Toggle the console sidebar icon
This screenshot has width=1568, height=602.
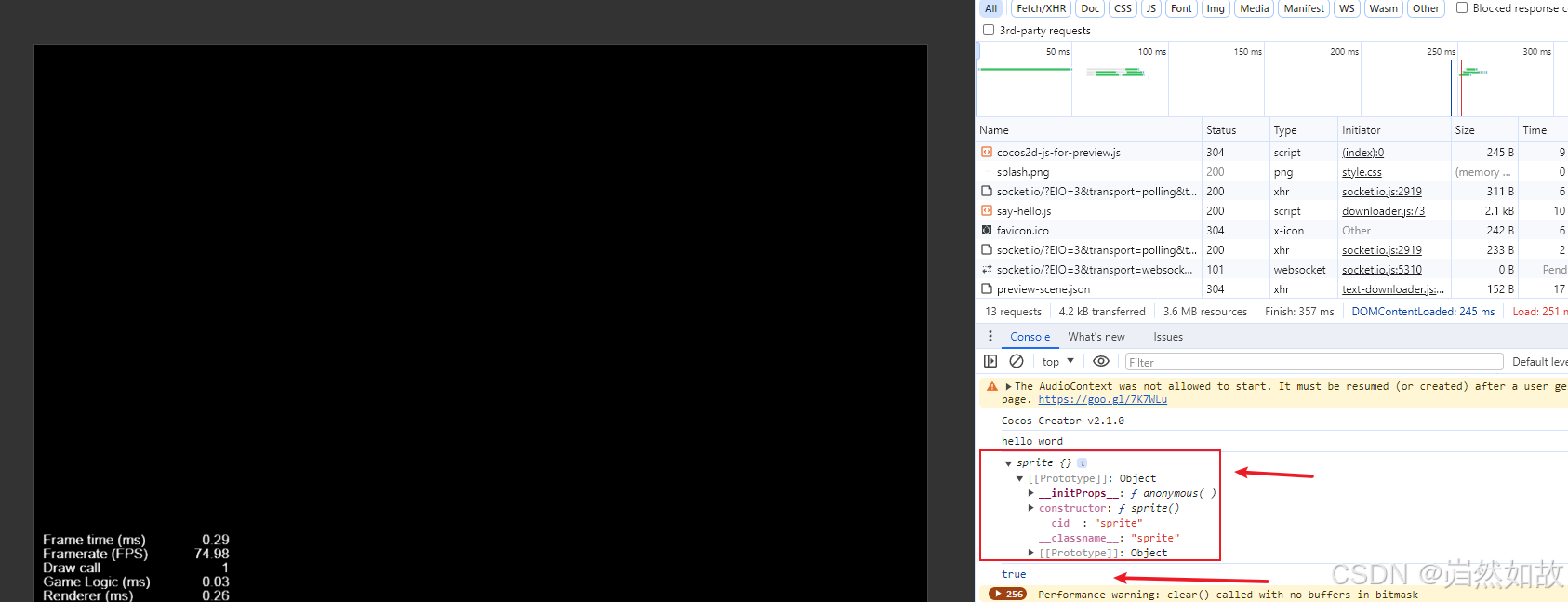click(x=990, y=361)
